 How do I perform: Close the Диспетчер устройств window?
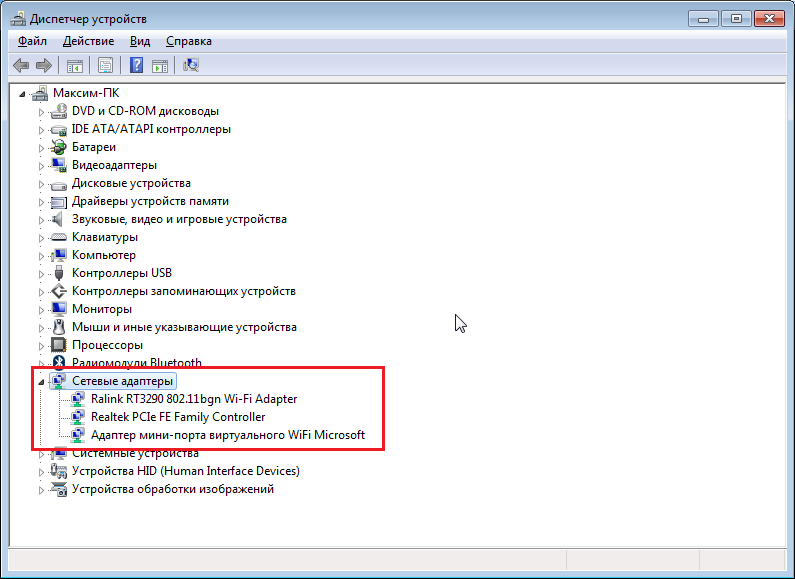(x=769, y=19)
